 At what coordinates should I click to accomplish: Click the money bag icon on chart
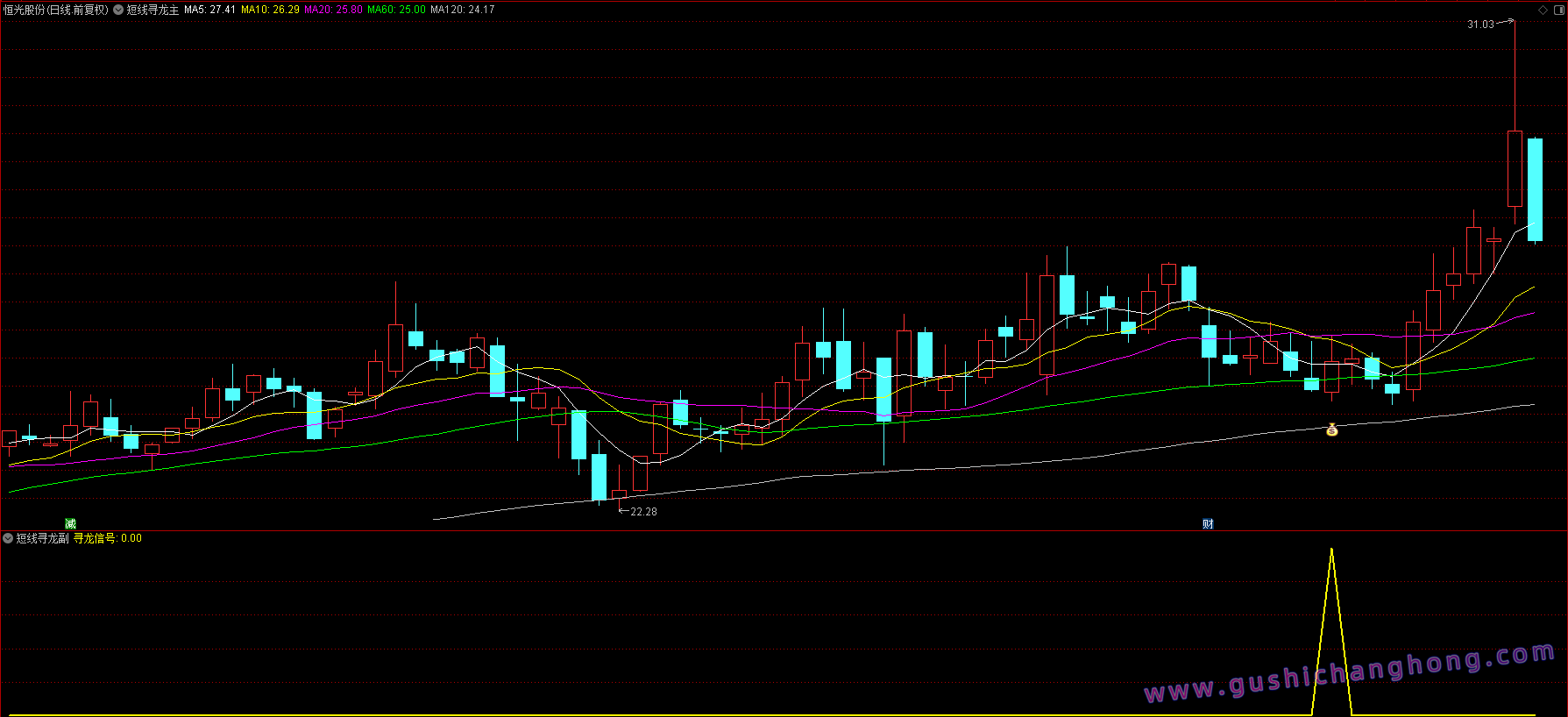point(1332,429)
